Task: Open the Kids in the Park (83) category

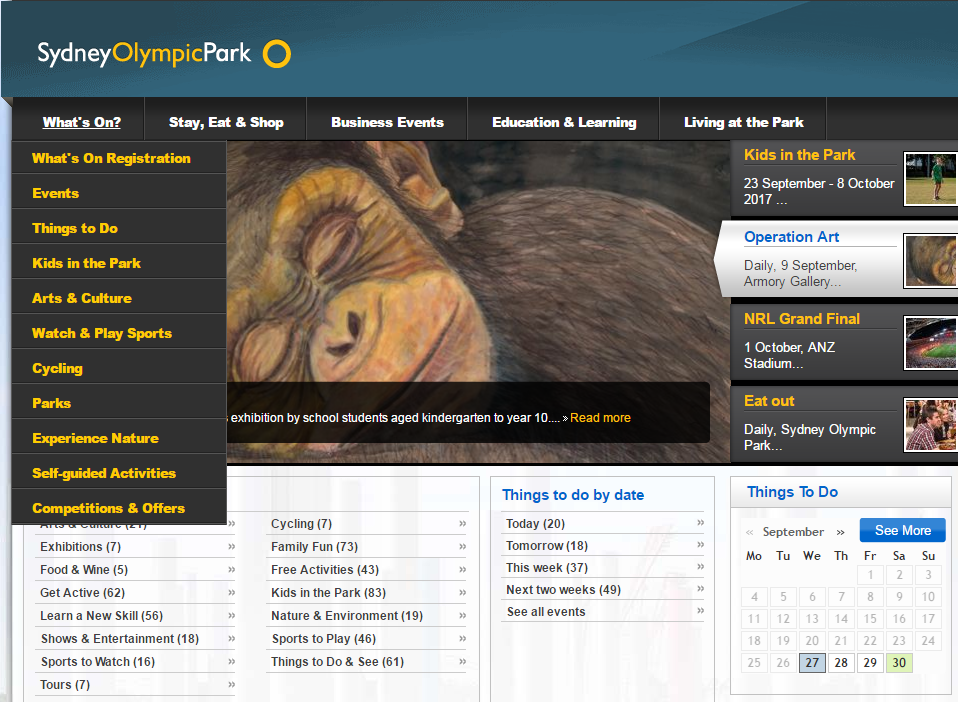Action: [x=328, y=593]
